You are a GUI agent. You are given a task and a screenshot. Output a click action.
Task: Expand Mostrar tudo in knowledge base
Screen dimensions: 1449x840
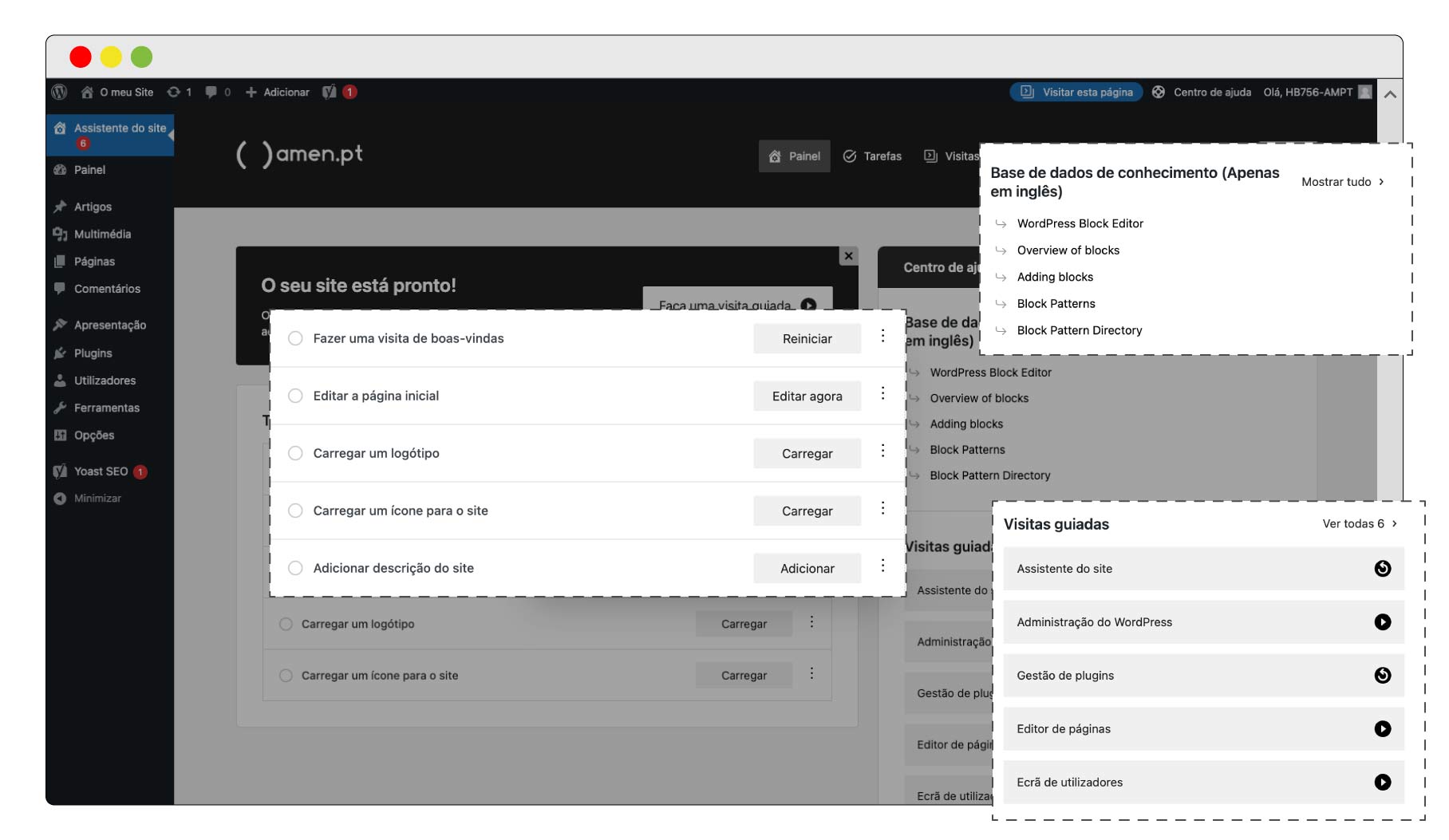pos(1343,182)
